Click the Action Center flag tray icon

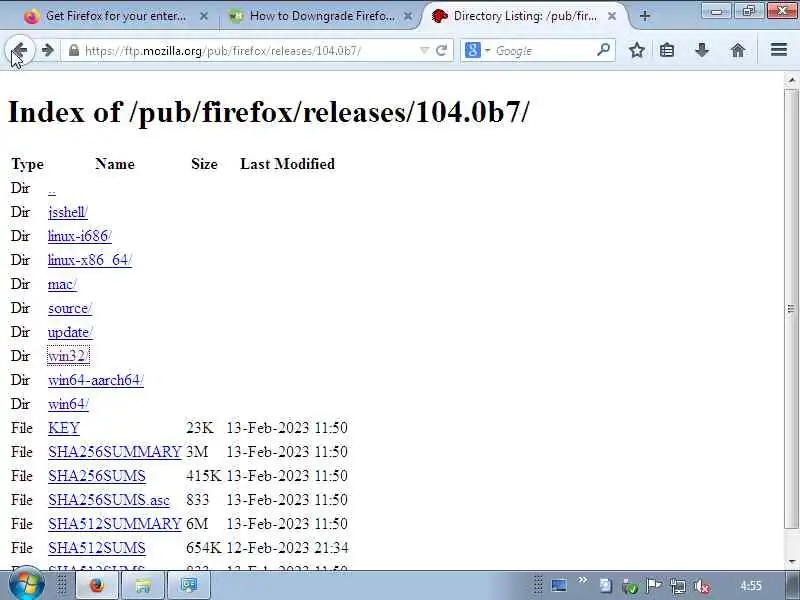point(653,586)
